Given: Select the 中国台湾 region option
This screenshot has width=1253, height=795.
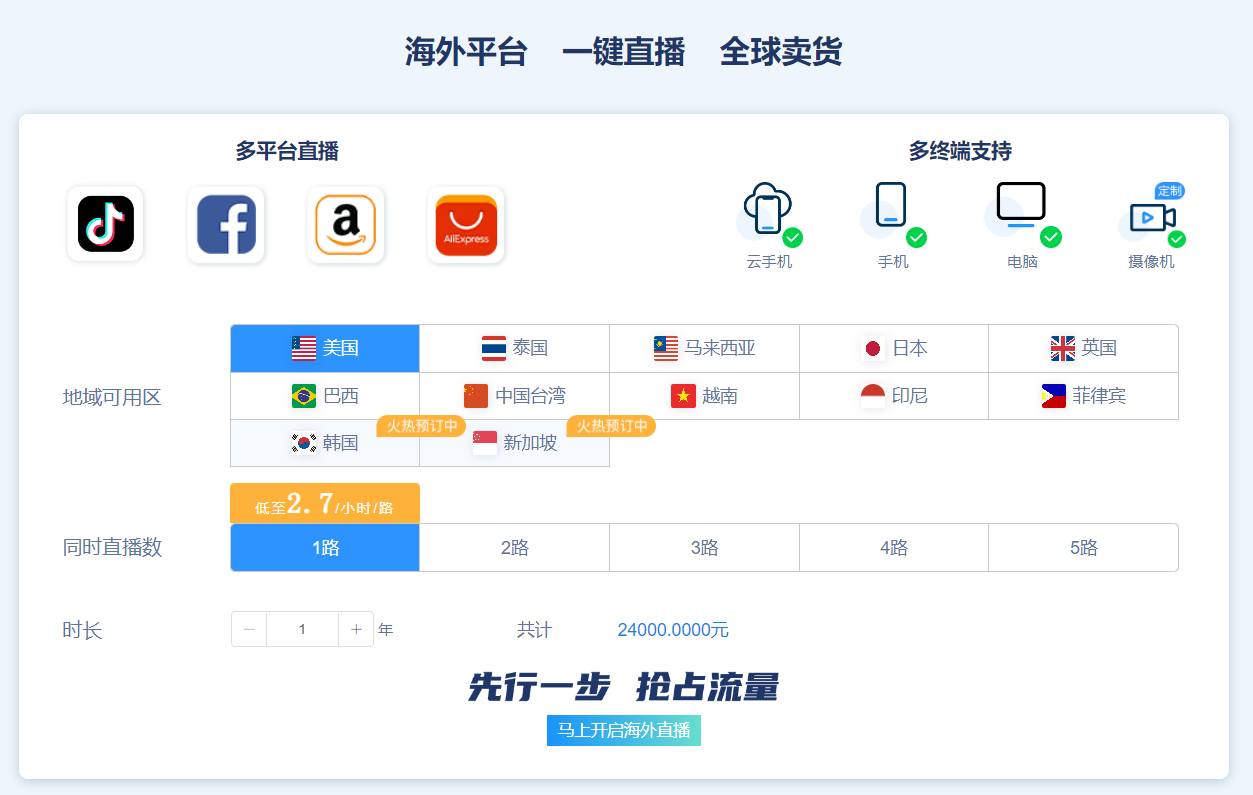Looking at the screenshot, I should pos(515,396).
